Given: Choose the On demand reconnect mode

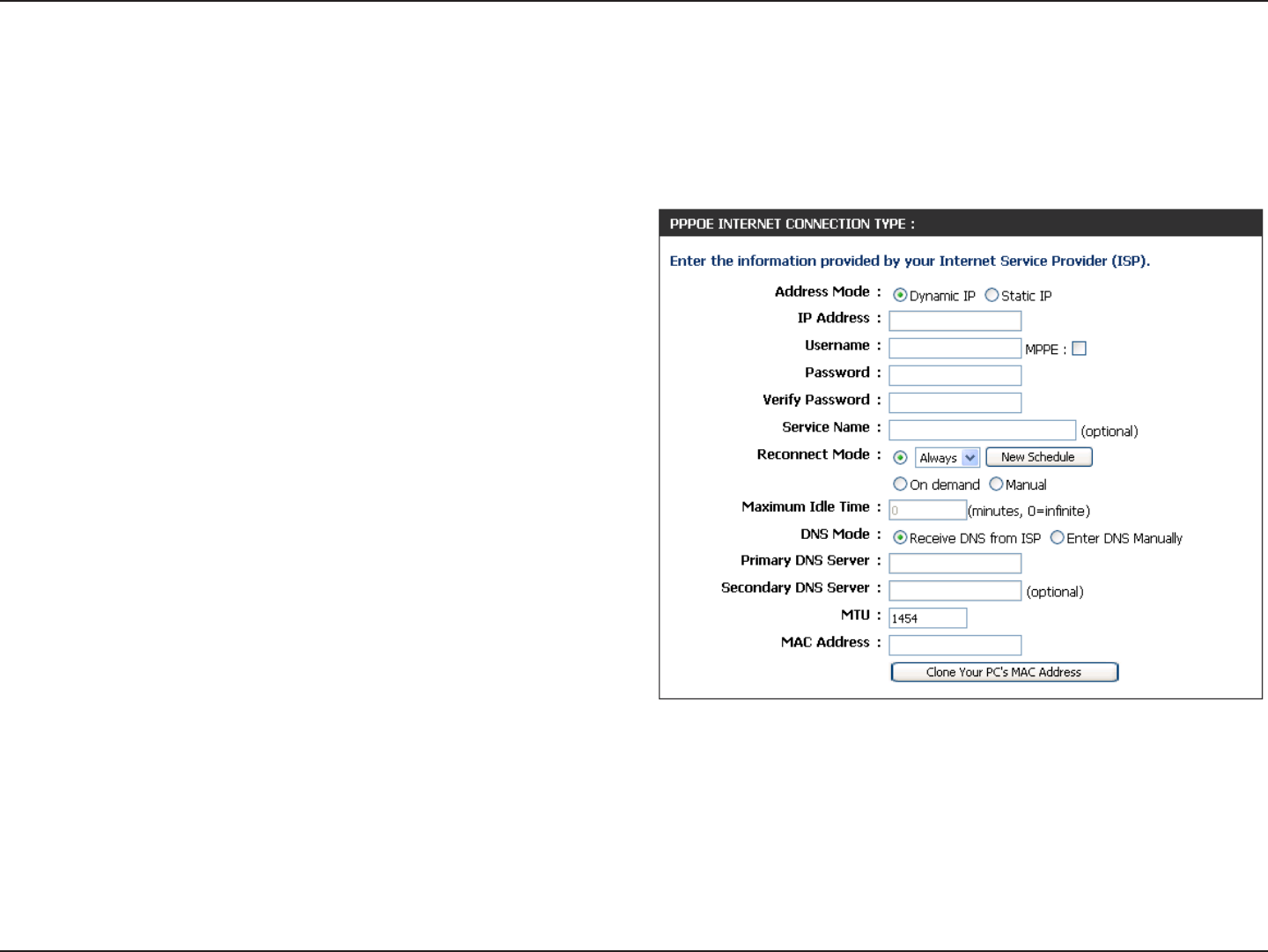Looking at the screenshot, I should point(900,484).
